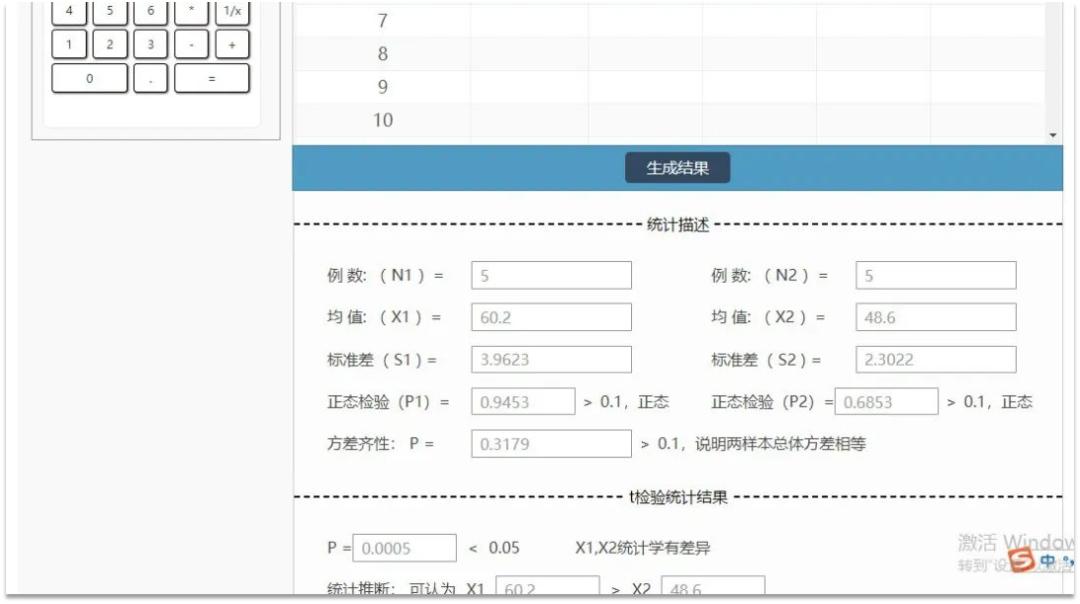Click the 方差齐性 P value field showing 0.3179
This screenshot has height=604, width=1080.
pyautogui.click(x=550, y=442)
